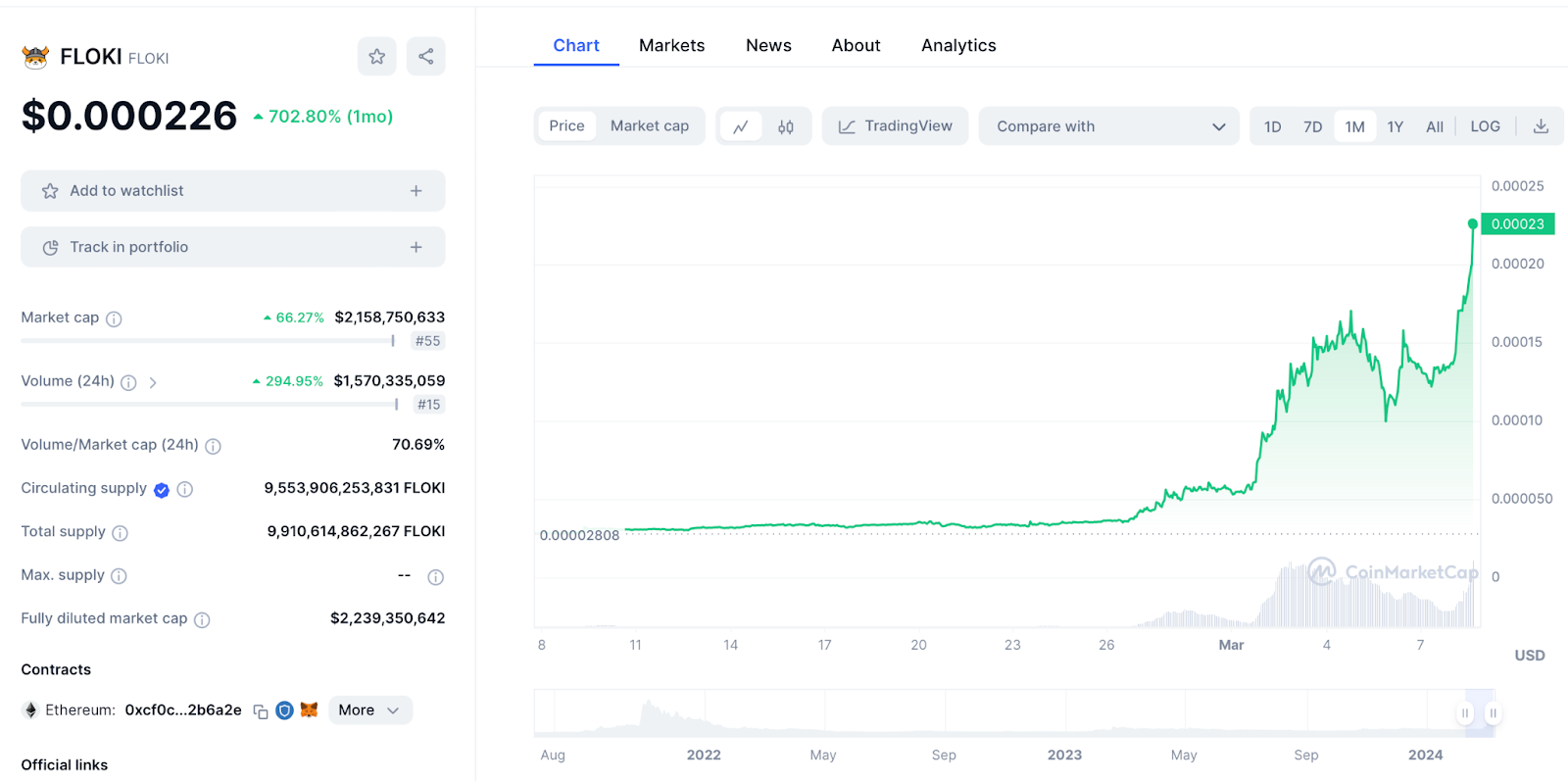
Task: Click info icon next to Max supply dashes
Action: [436, 577]
